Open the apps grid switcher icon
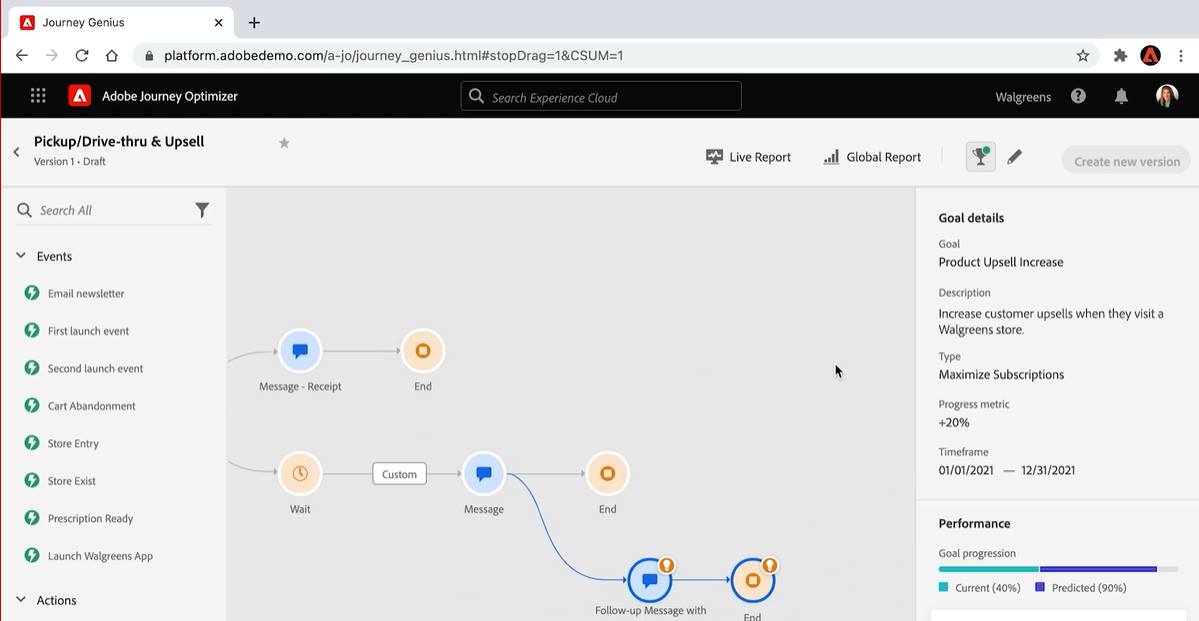The width and height of the screenshot is (1199, 621). (x=37, y=96)
